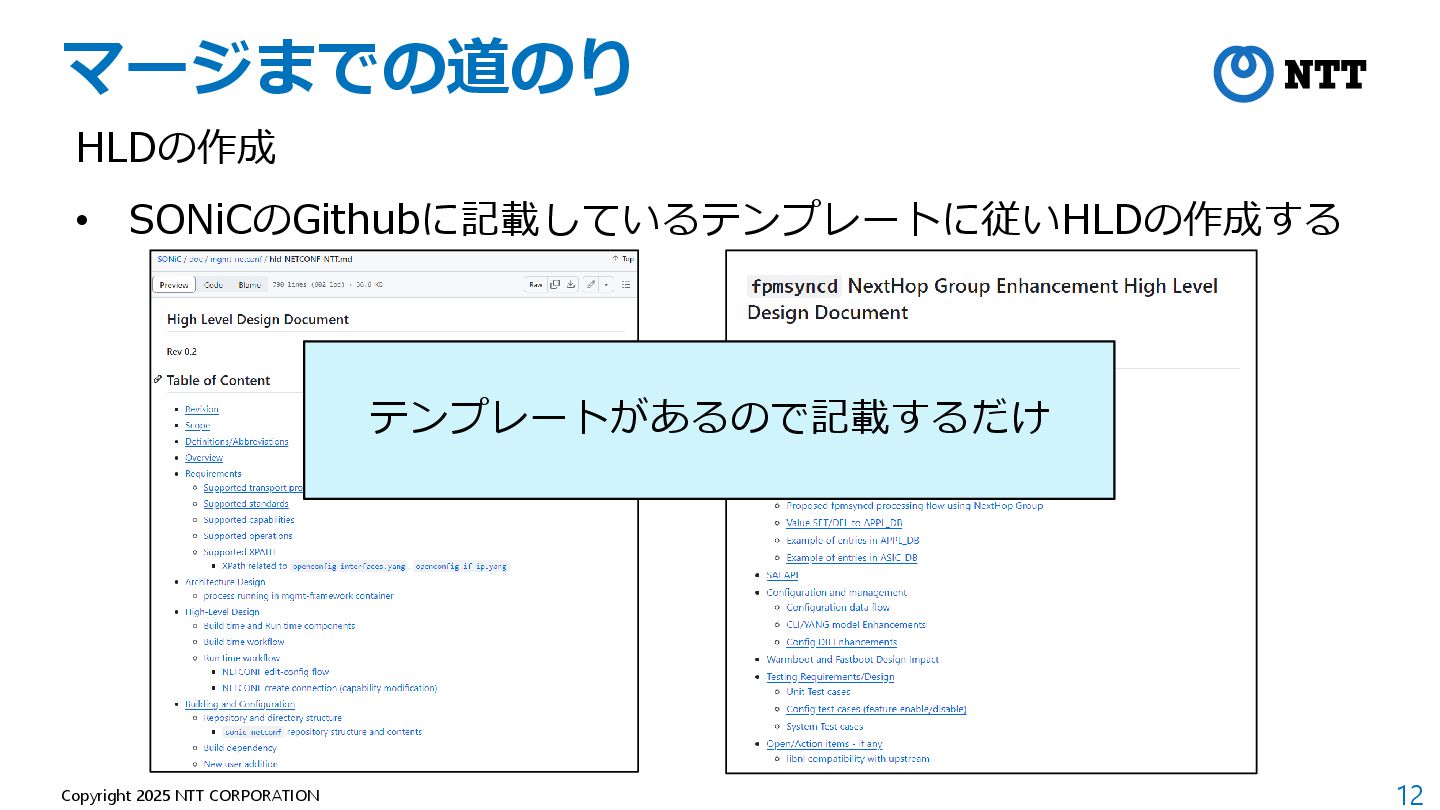Open the Supported operations link
Viewport: 1440px width, 810px height.
(248, 536)
